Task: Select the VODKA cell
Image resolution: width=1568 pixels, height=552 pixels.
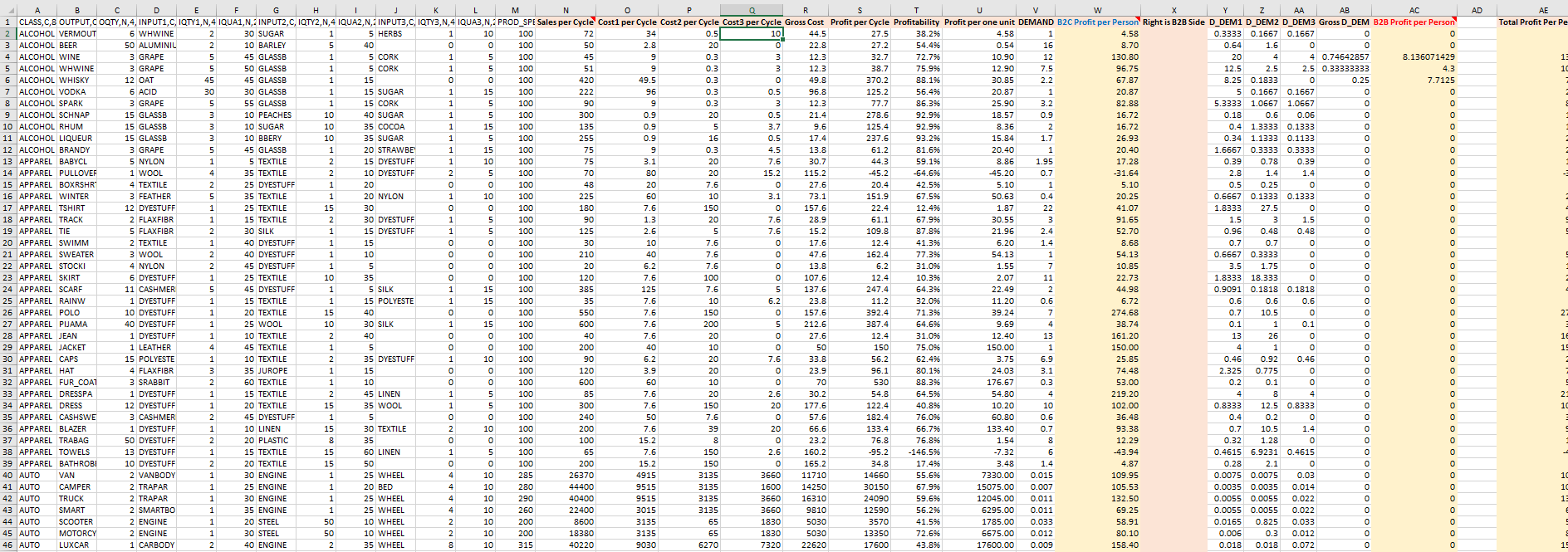Action: [x=77, y=92]
